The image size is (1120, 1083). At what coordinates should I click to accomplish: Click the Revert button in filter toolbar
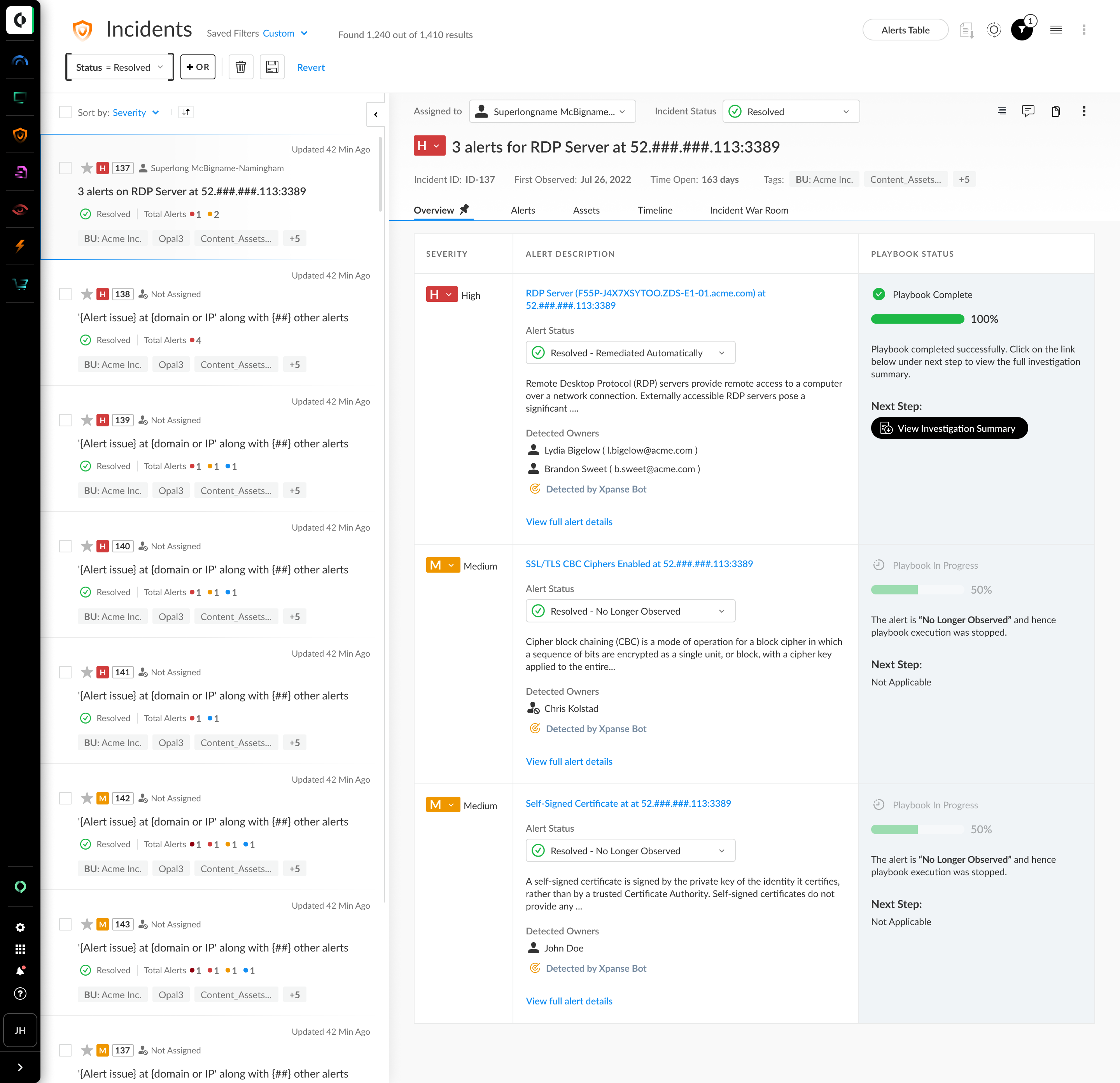pyautogui.click(x=310, y=67)
